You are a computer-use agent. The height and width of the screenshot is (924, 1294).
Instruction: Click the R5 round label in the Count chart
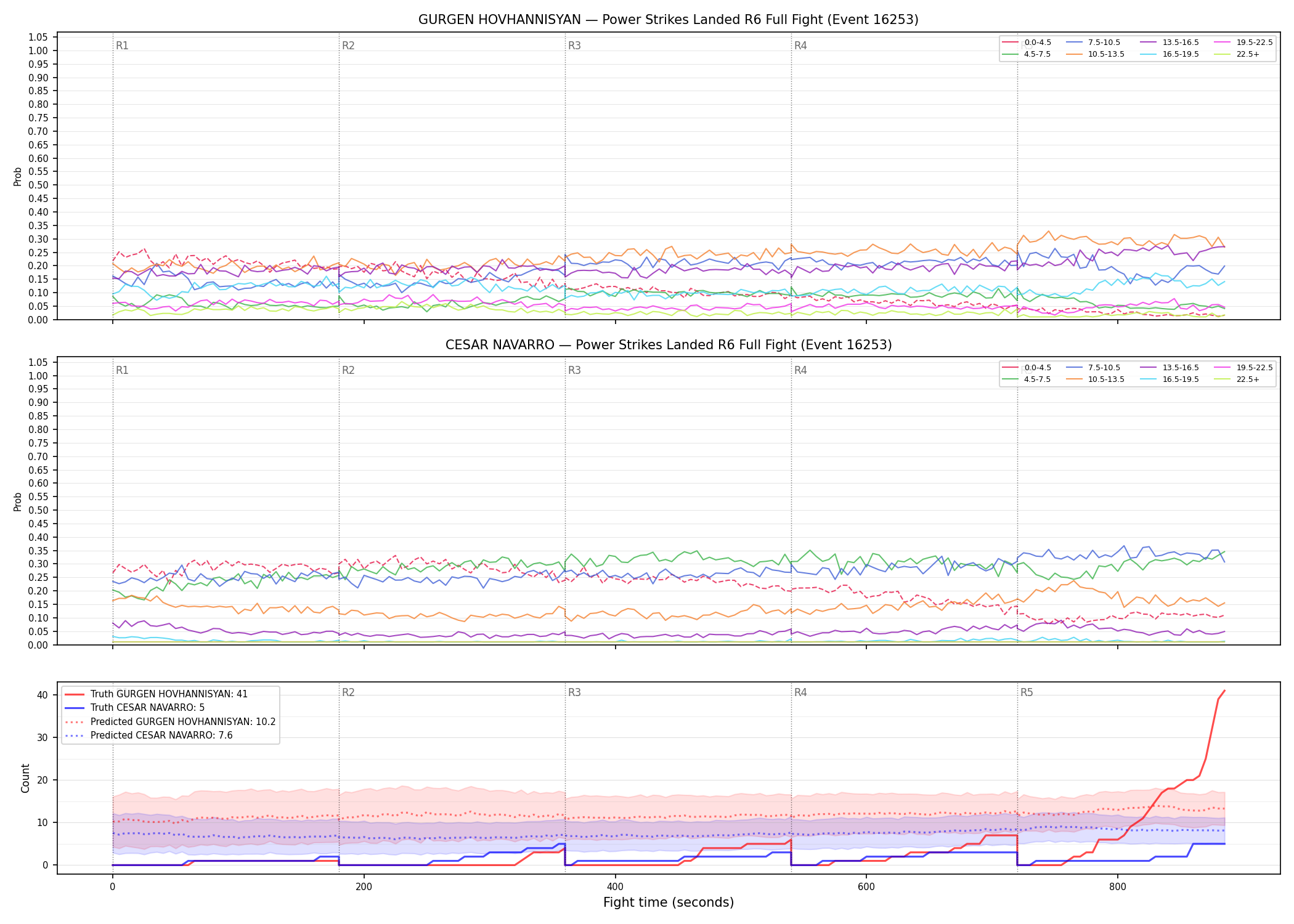coord(1027,692)
